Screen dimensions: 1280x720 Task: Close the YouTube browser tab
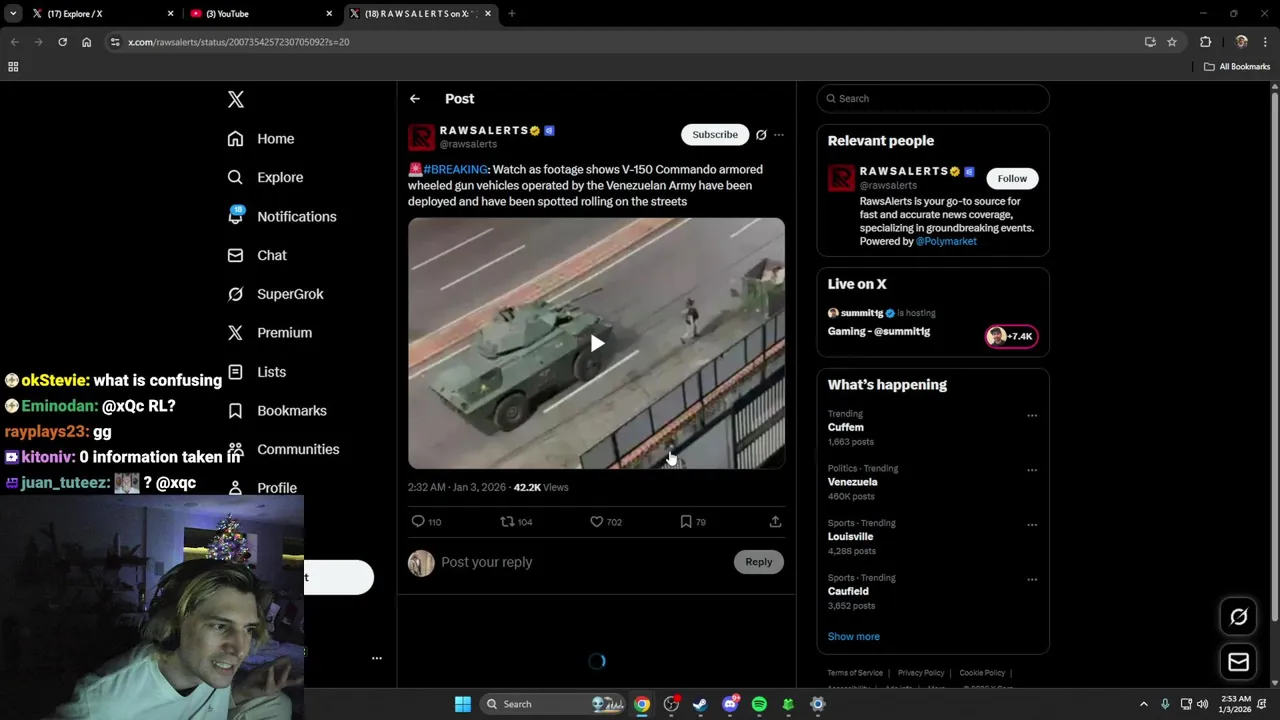pyautogui.click(x=329, y=14)
